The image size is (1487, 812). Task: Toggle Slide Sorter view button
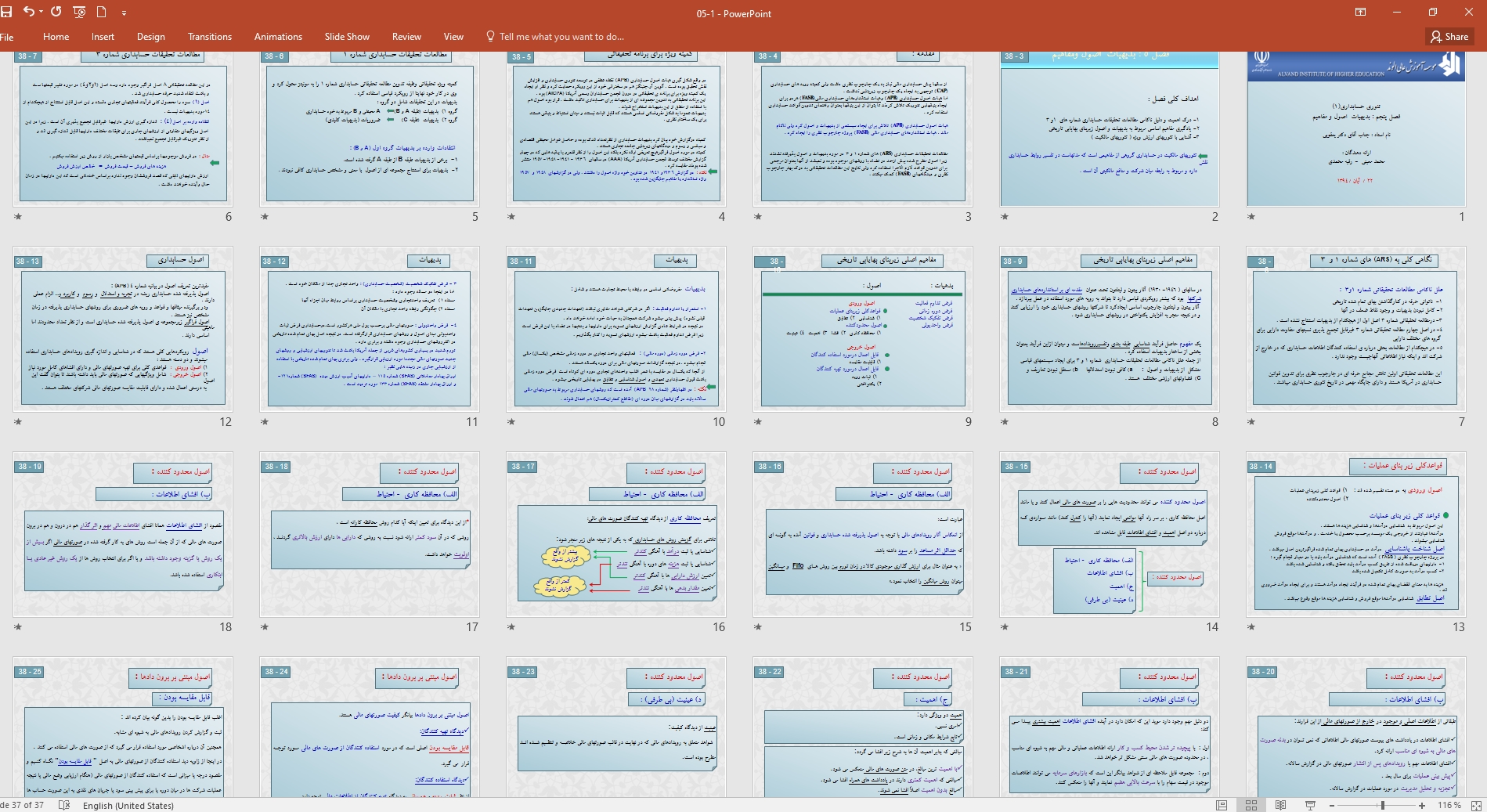[1251, 805]
